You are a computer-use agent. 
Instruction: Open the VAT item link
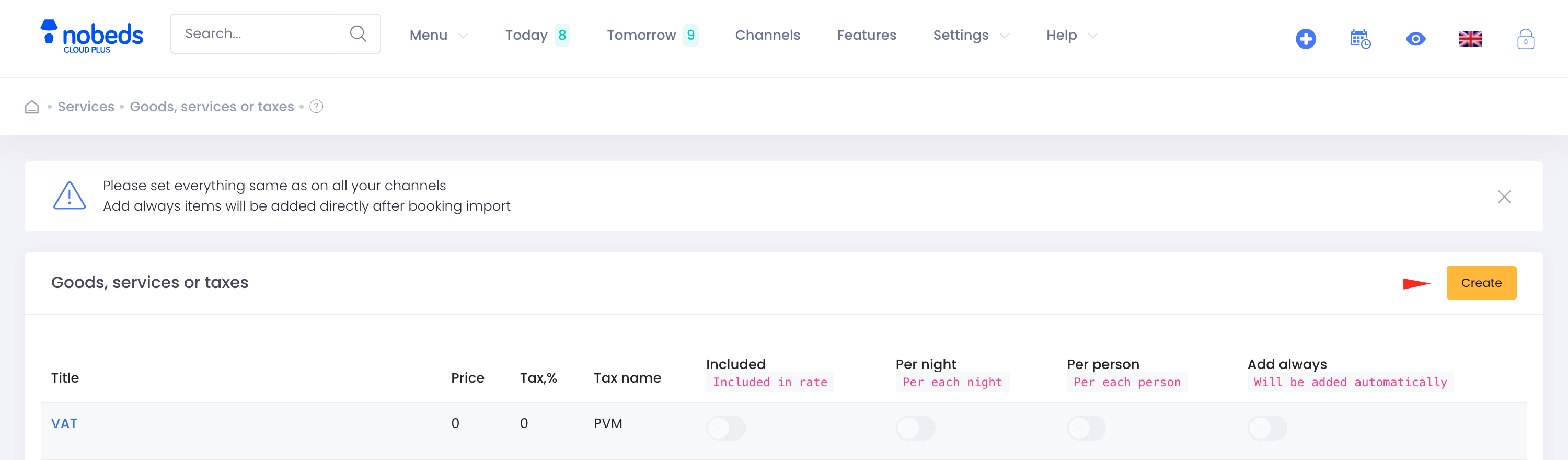64,423
